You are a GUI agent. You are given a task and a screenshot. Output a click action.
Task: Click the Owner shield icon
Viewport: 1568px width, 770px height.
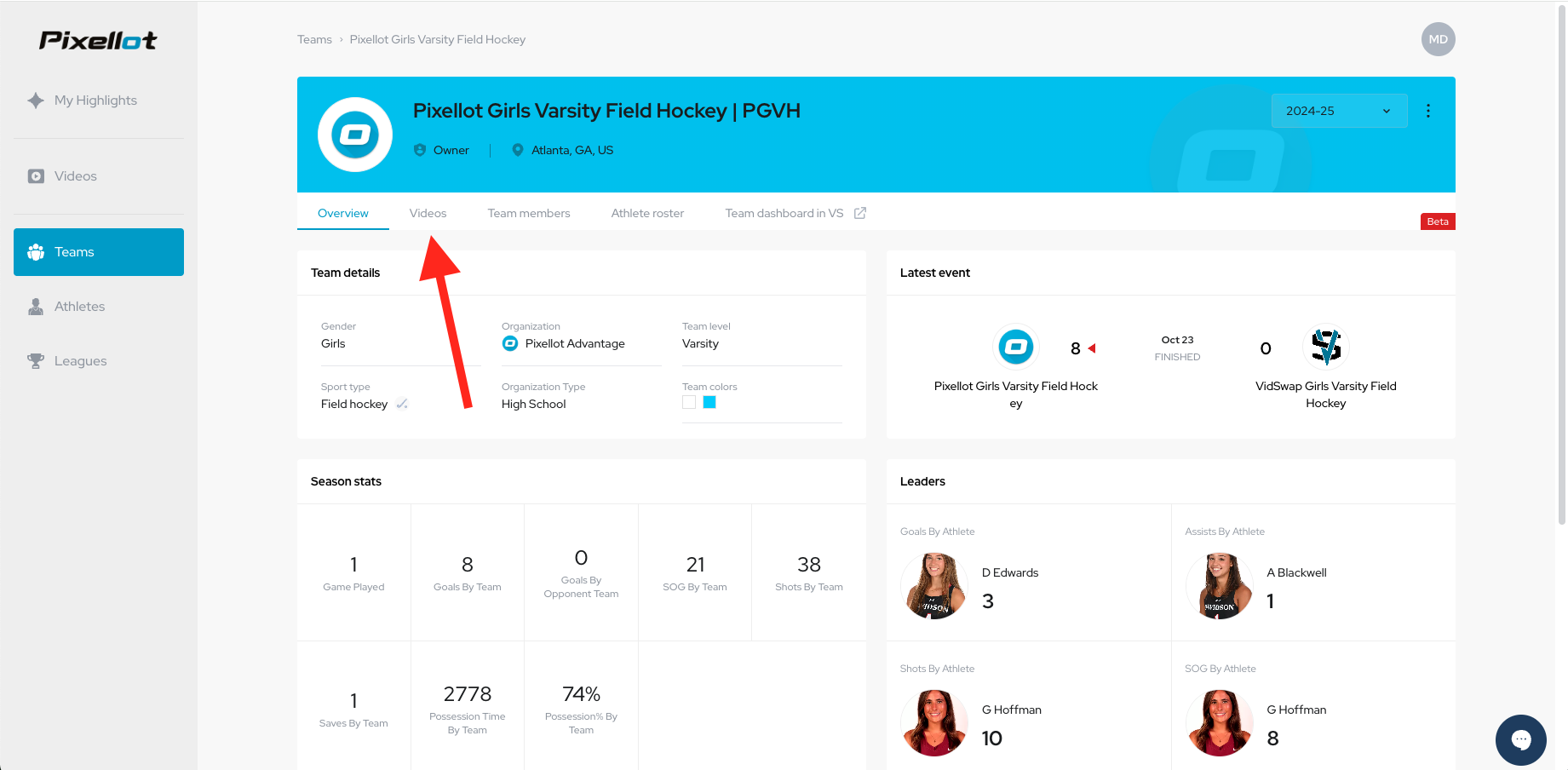point(420,150)
